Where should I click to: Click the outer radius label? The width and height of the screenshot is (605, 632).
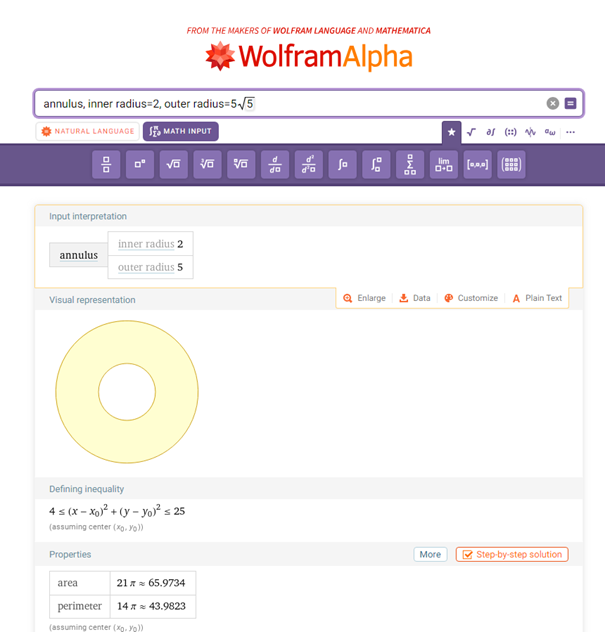point(146,267)
